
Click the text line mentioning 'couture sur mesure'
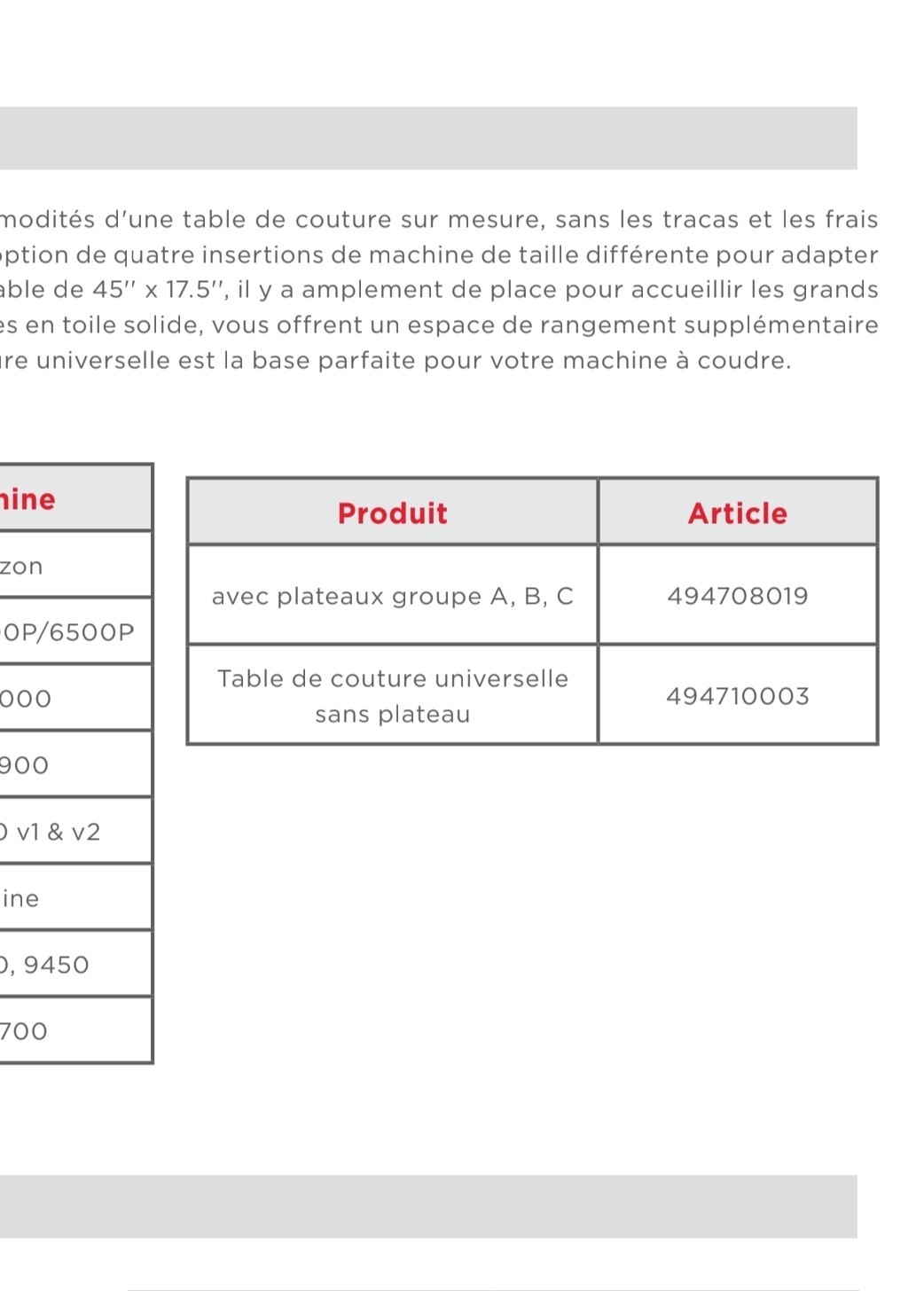click(439, 219)
